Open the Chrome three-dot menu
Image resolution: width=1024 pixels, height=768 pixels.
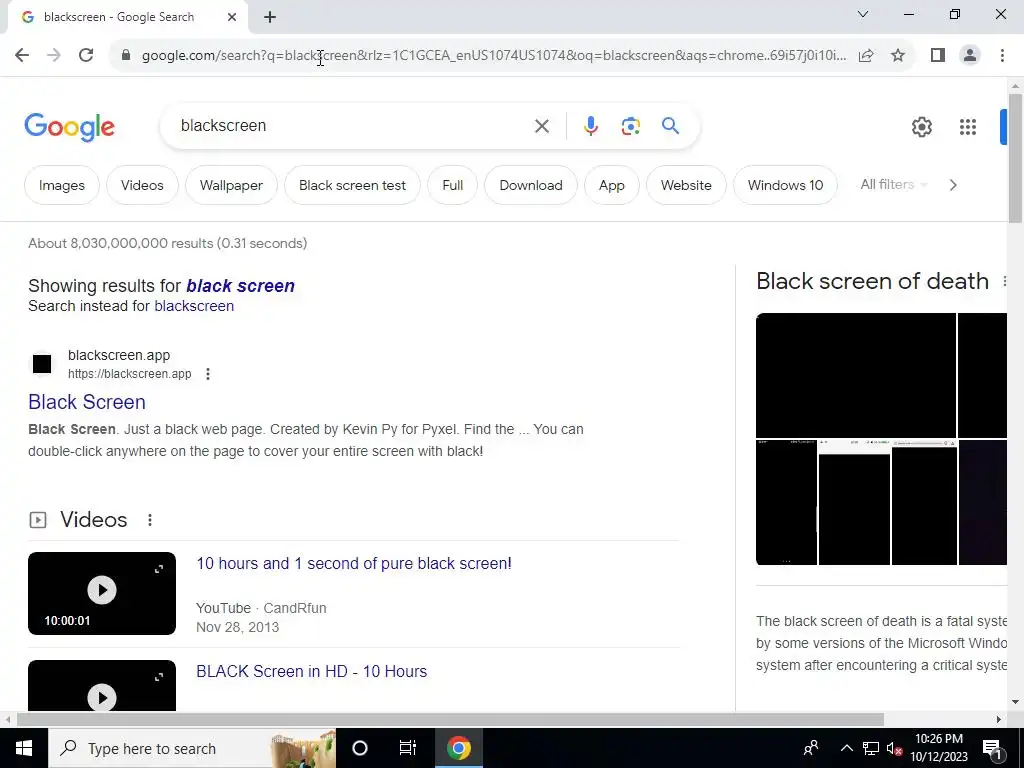pos(1002,55)
